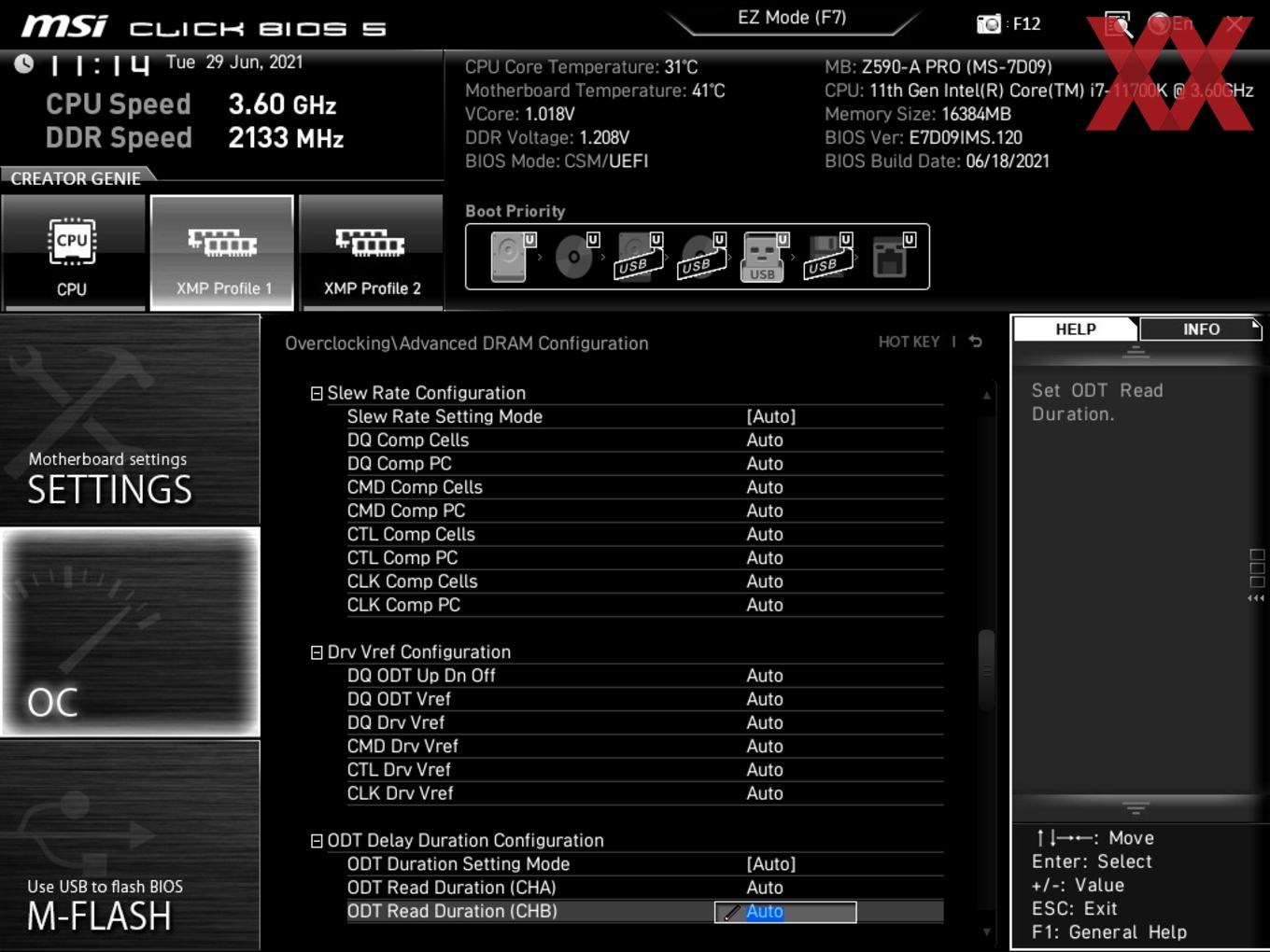
Task: Select the CD/DVD disc boot device icon
Action: click(x=576, y=256)
